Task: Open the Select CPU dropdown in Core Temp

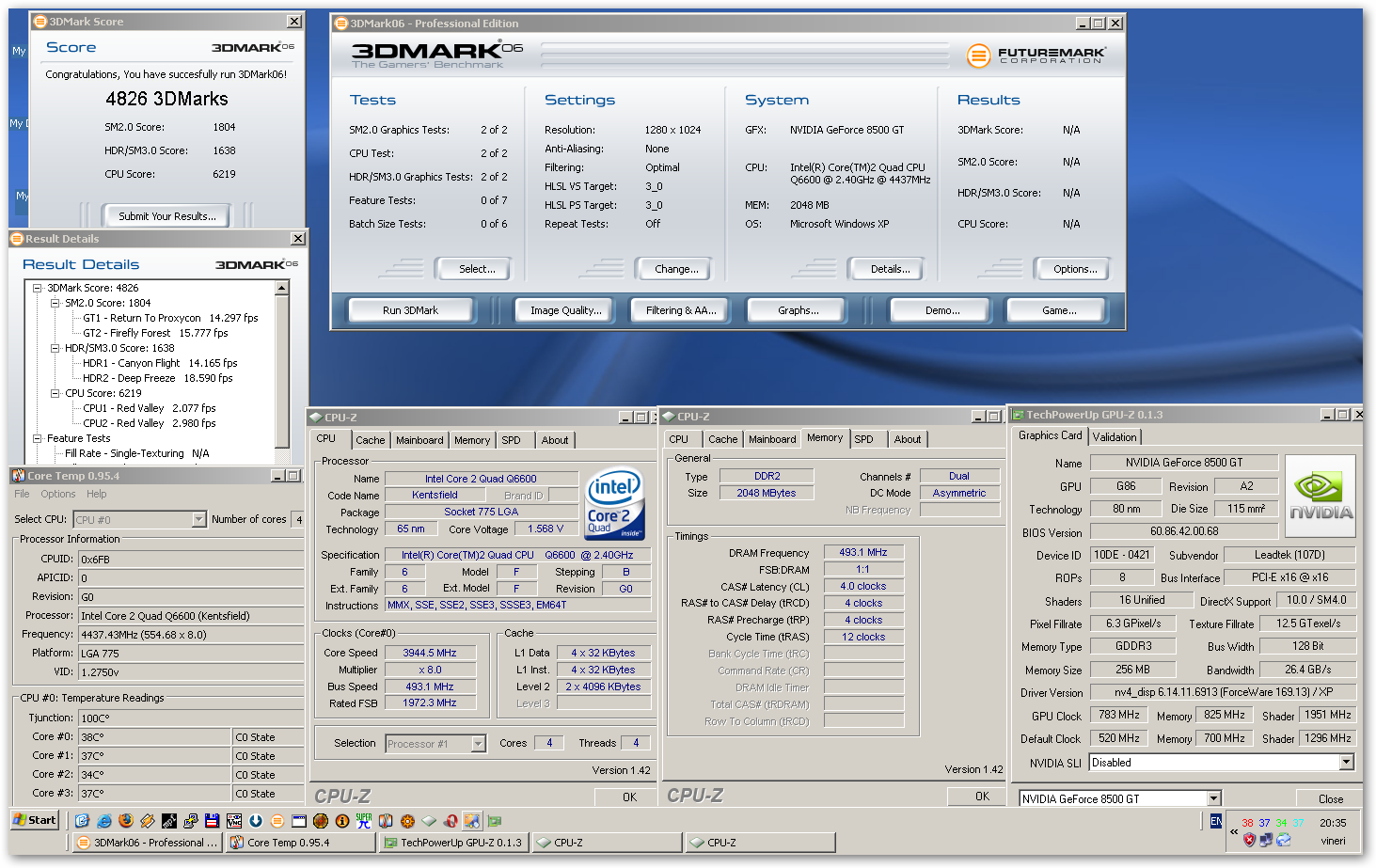Action: click(x=198, y=519)
